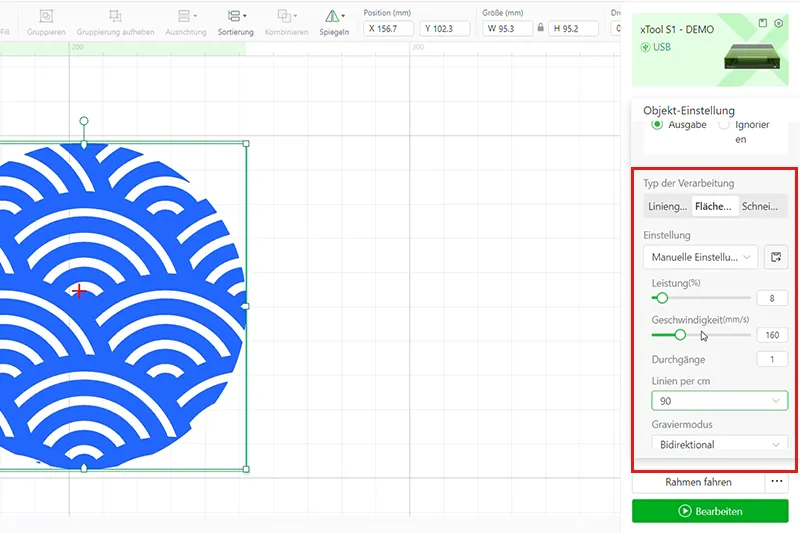Viewport: 800px width, 533px height.
Task: Select the Ausgabe radio option
Action: click(x=657, y=124)
